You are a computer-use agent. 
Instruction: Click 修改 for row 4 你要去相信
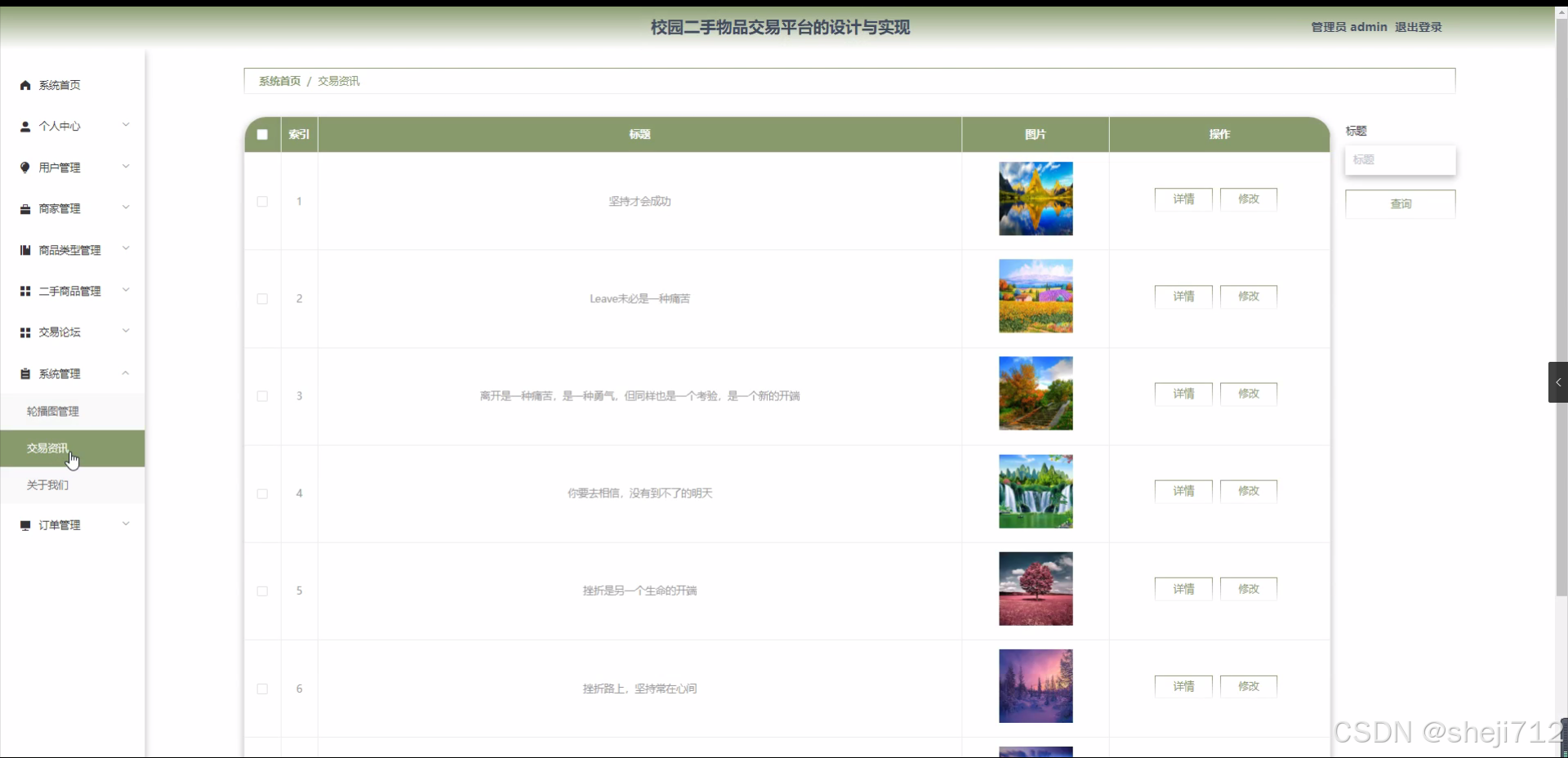(x=1248, y=491)
